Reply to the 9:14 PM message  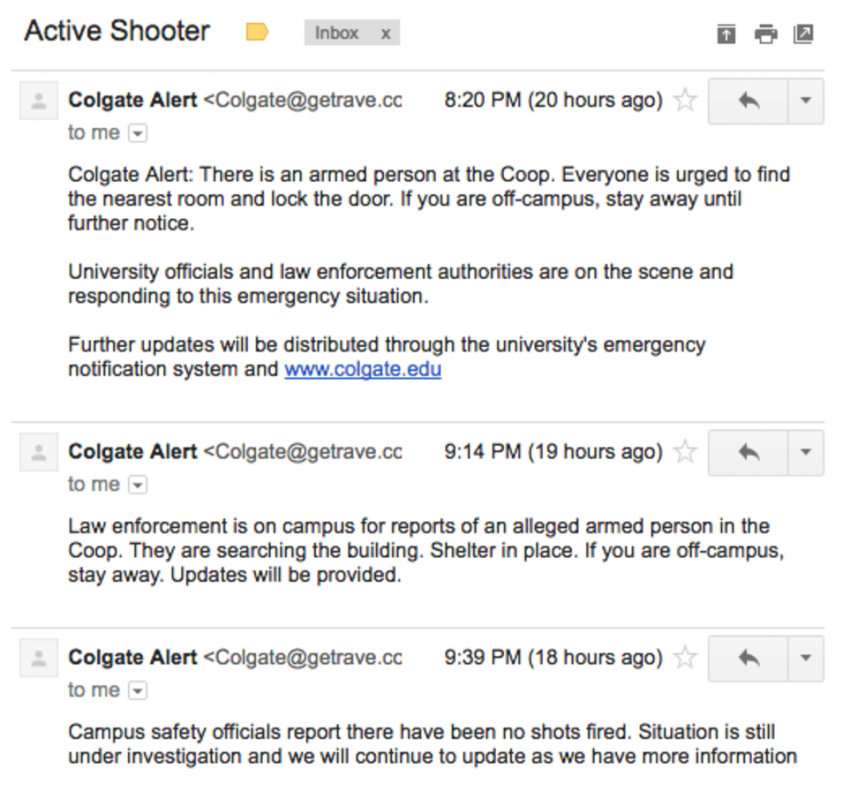pyautogui.click(x=749, y=452)
